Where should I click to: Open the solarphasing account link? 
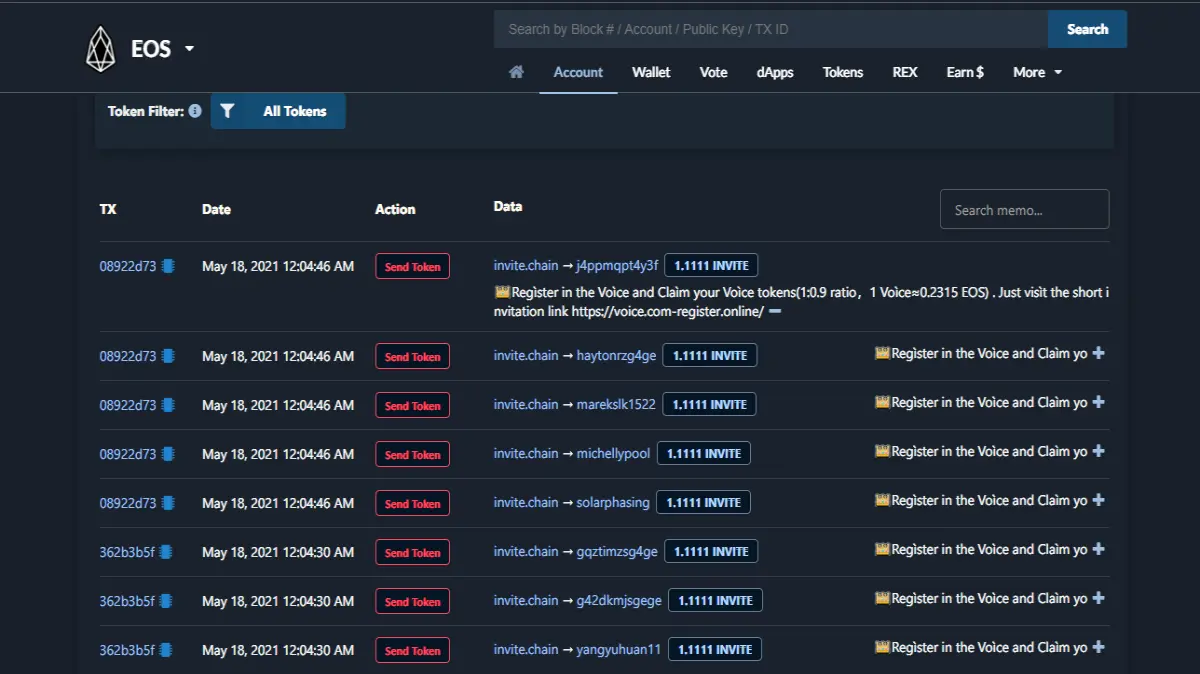point(613,502)
